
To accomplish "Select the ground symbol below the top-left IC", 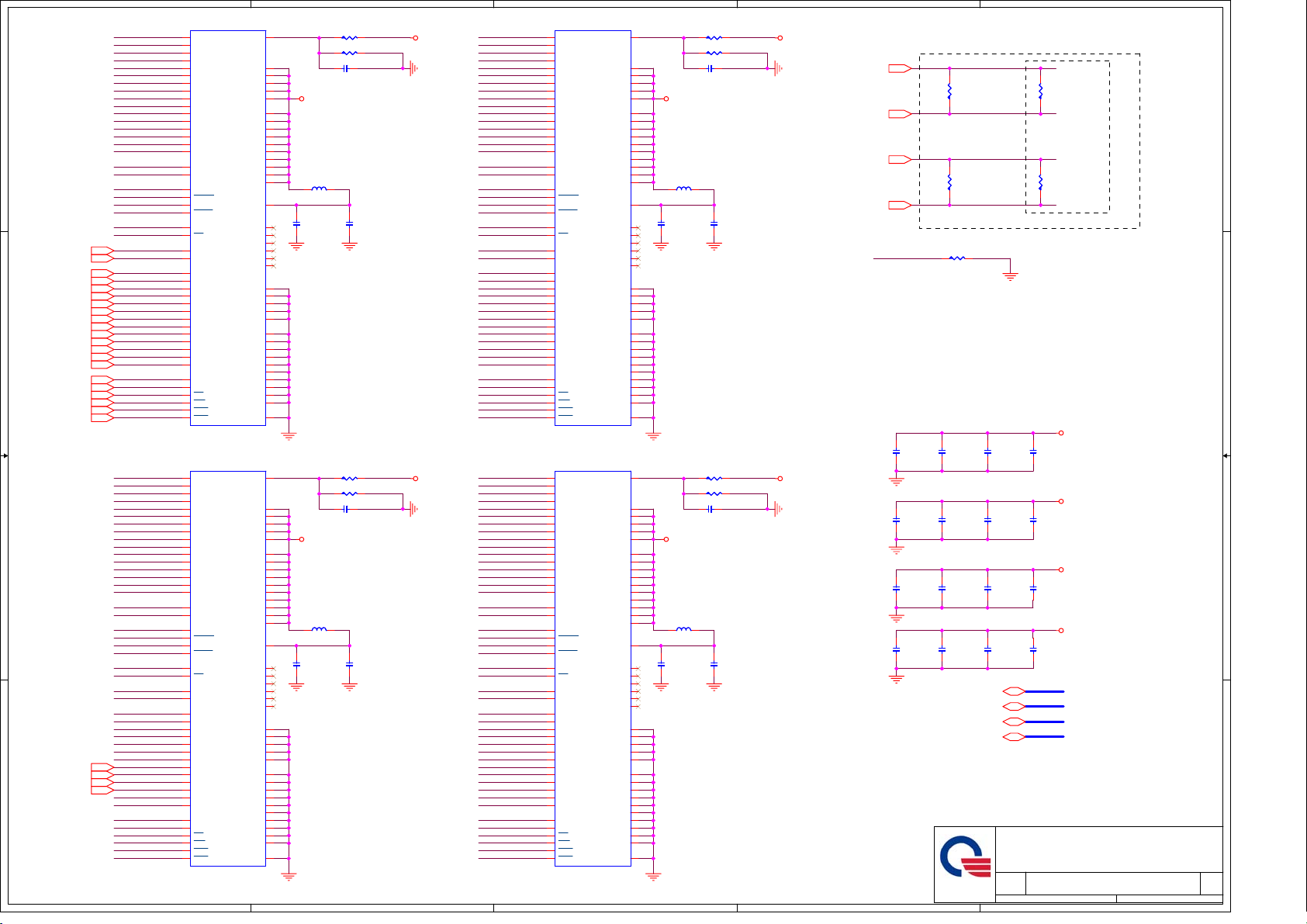I will click(x=289, y=436).
